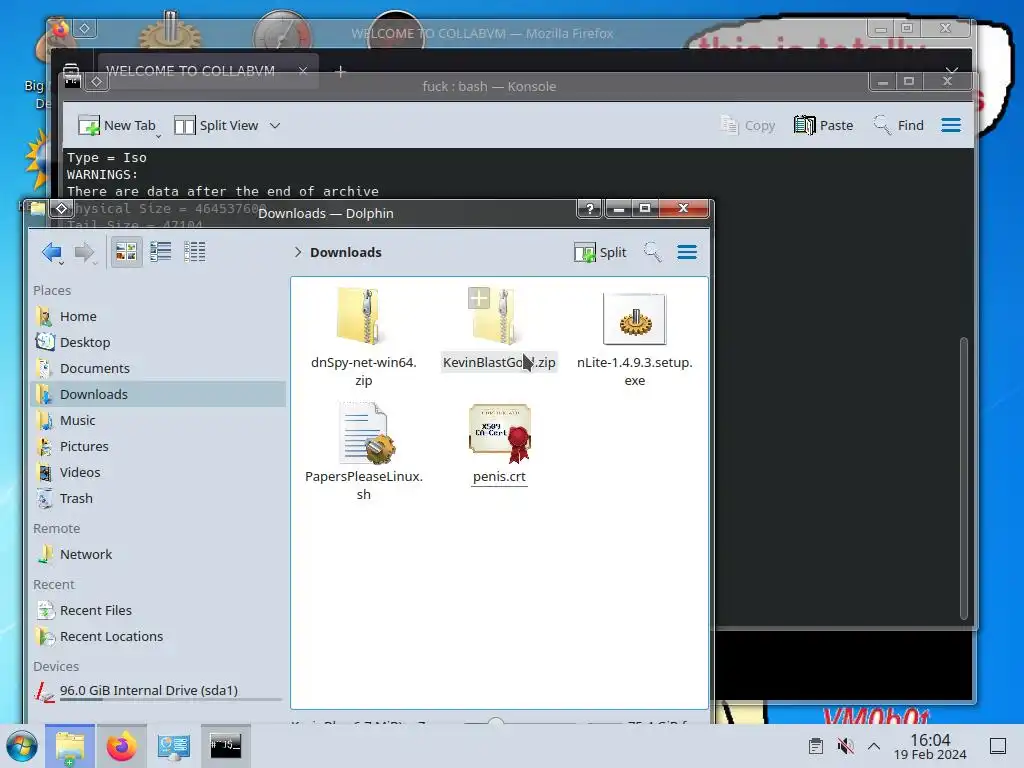Viewport: 1024px width, 768px height.
Task: Click Copy in Konsole toolbar
Action: coord(747,125)
